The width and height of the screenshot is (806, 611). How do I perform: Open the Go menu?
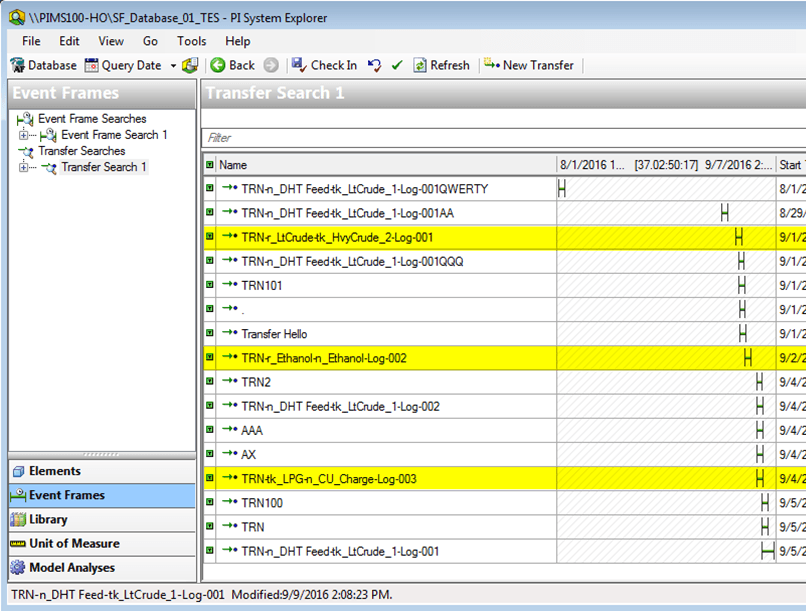click(x=150, y=41)
